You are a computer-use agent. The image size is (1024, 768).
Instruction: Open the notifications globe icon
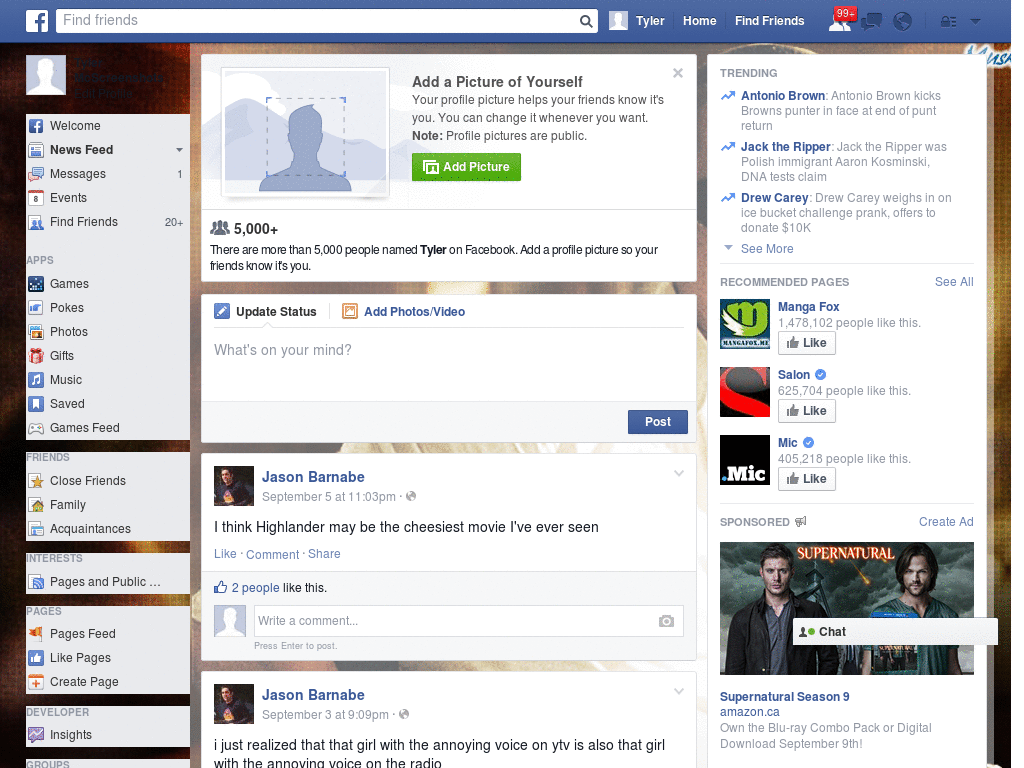coord(903,22)
